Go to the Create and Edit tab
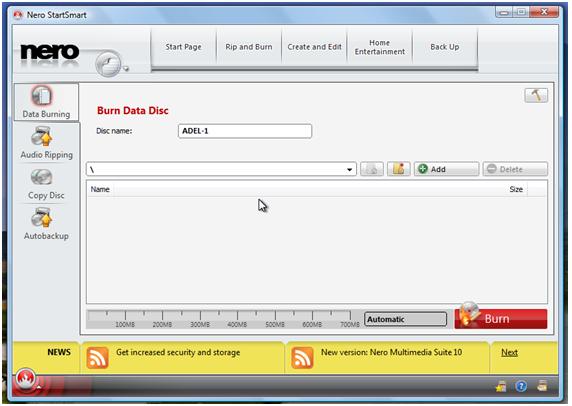 pyautogui.click(x=314, y=47)
